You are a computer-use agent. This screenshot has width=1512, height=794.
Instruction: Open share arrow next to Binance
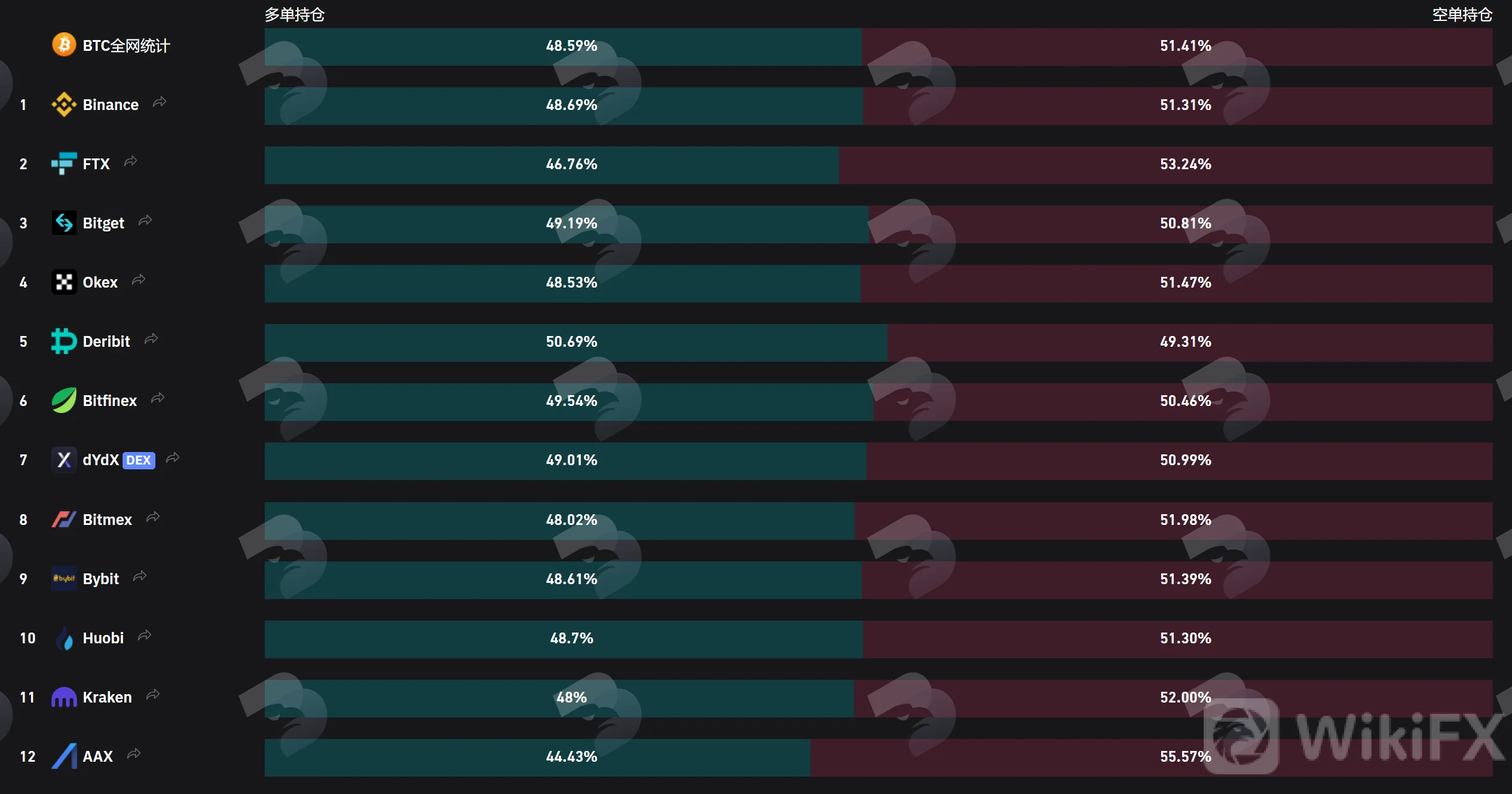coord(160,103)
